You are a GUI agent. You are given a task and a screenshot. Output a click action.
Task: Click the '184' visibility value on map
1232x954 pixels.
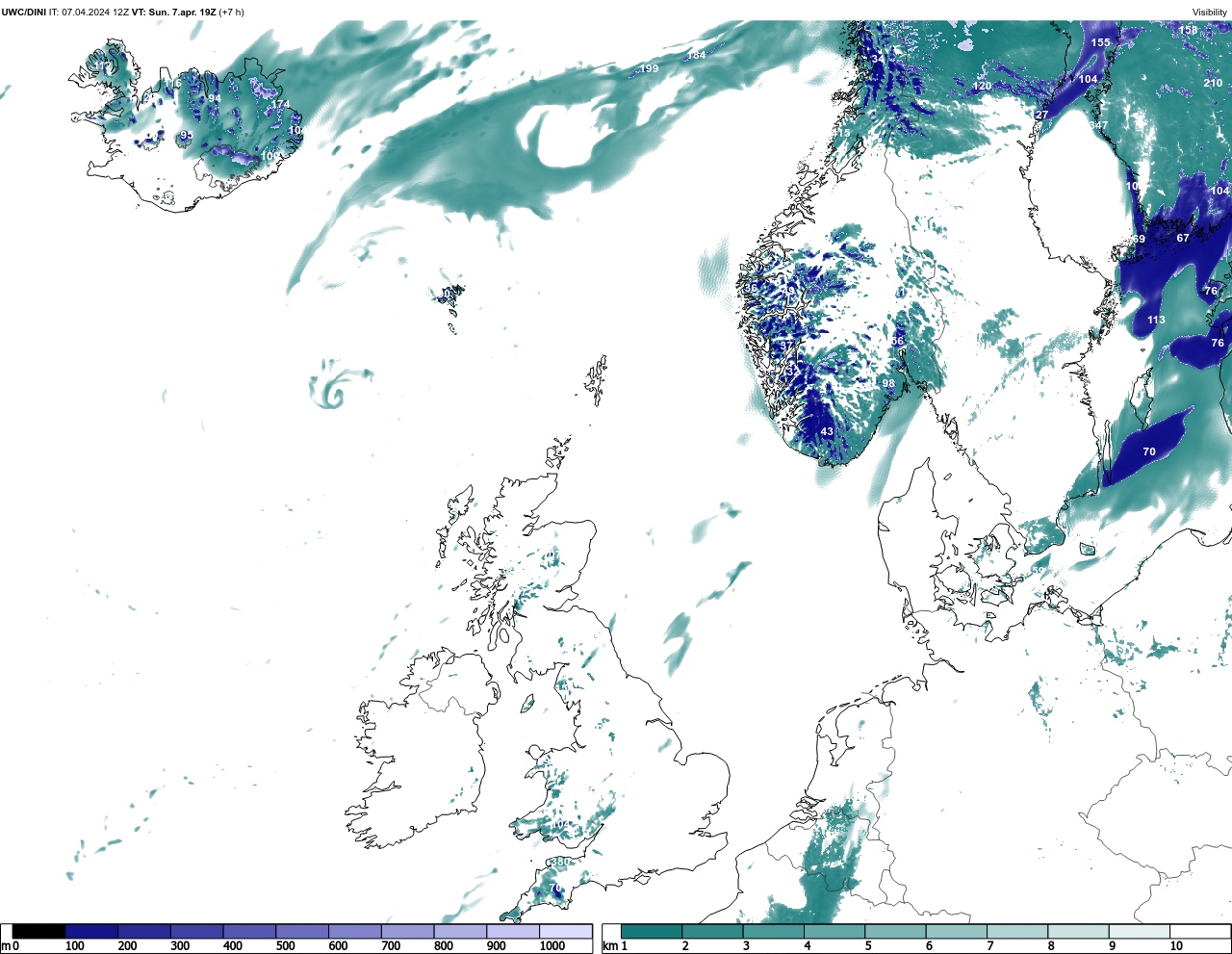tap(696, 55)
